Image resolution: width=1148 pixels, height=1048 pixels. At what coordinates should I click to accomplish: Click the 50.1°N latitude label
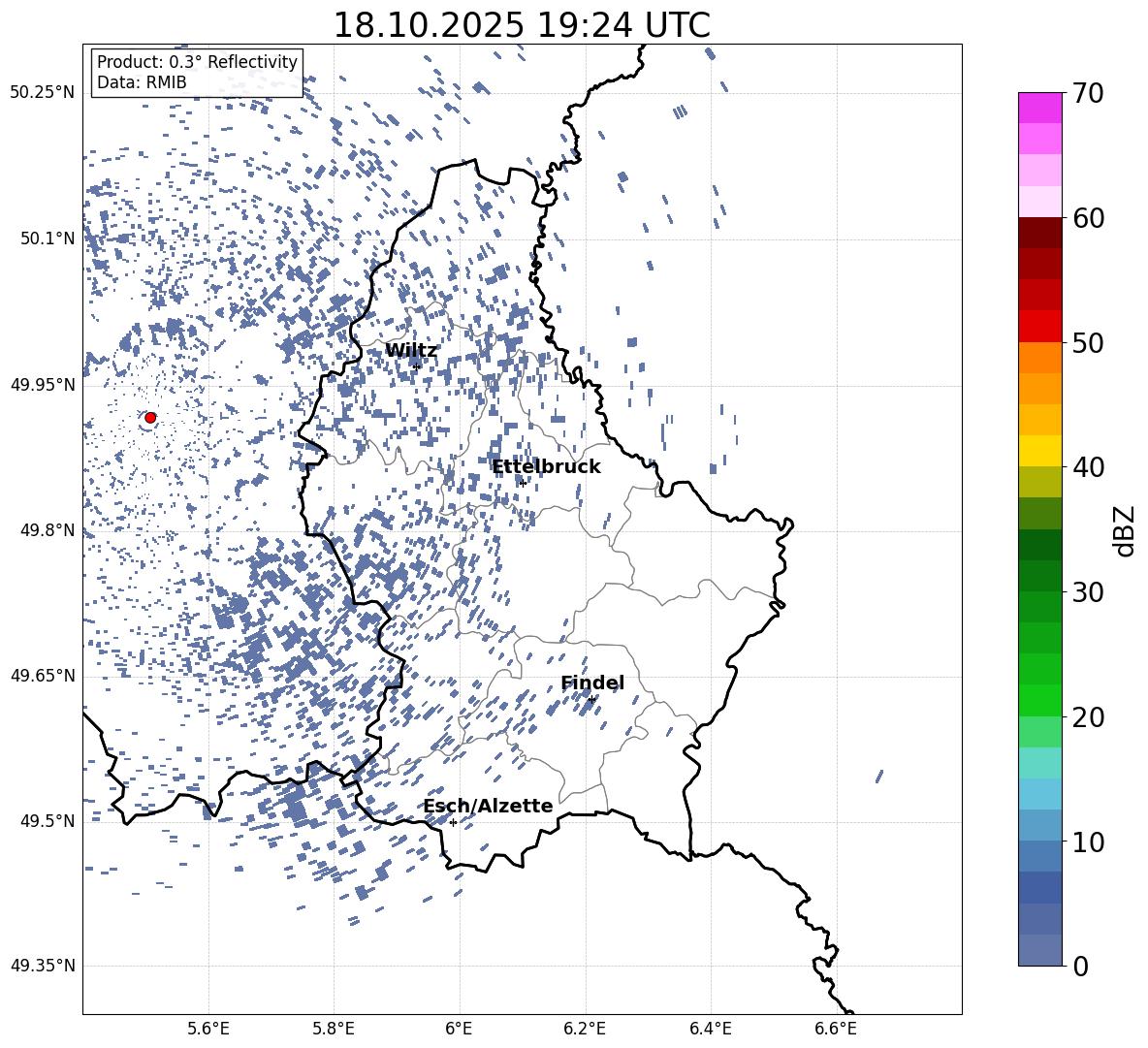tap(48, 238)
